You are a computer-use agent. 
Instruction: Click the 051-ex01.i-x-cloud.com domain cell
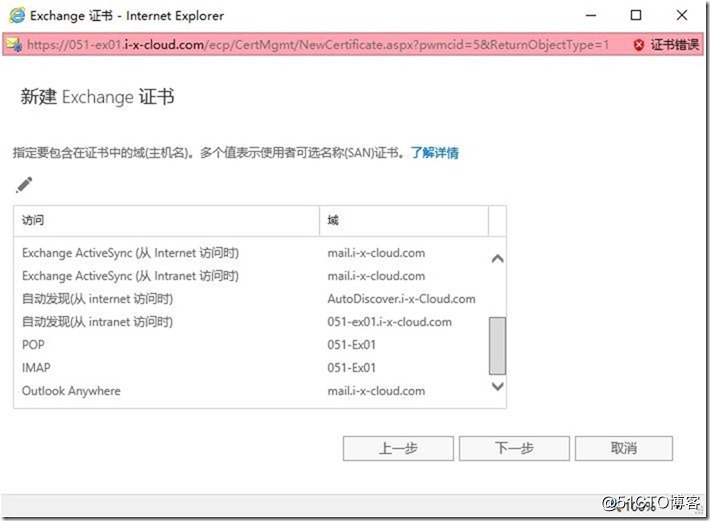pos(389,322)
